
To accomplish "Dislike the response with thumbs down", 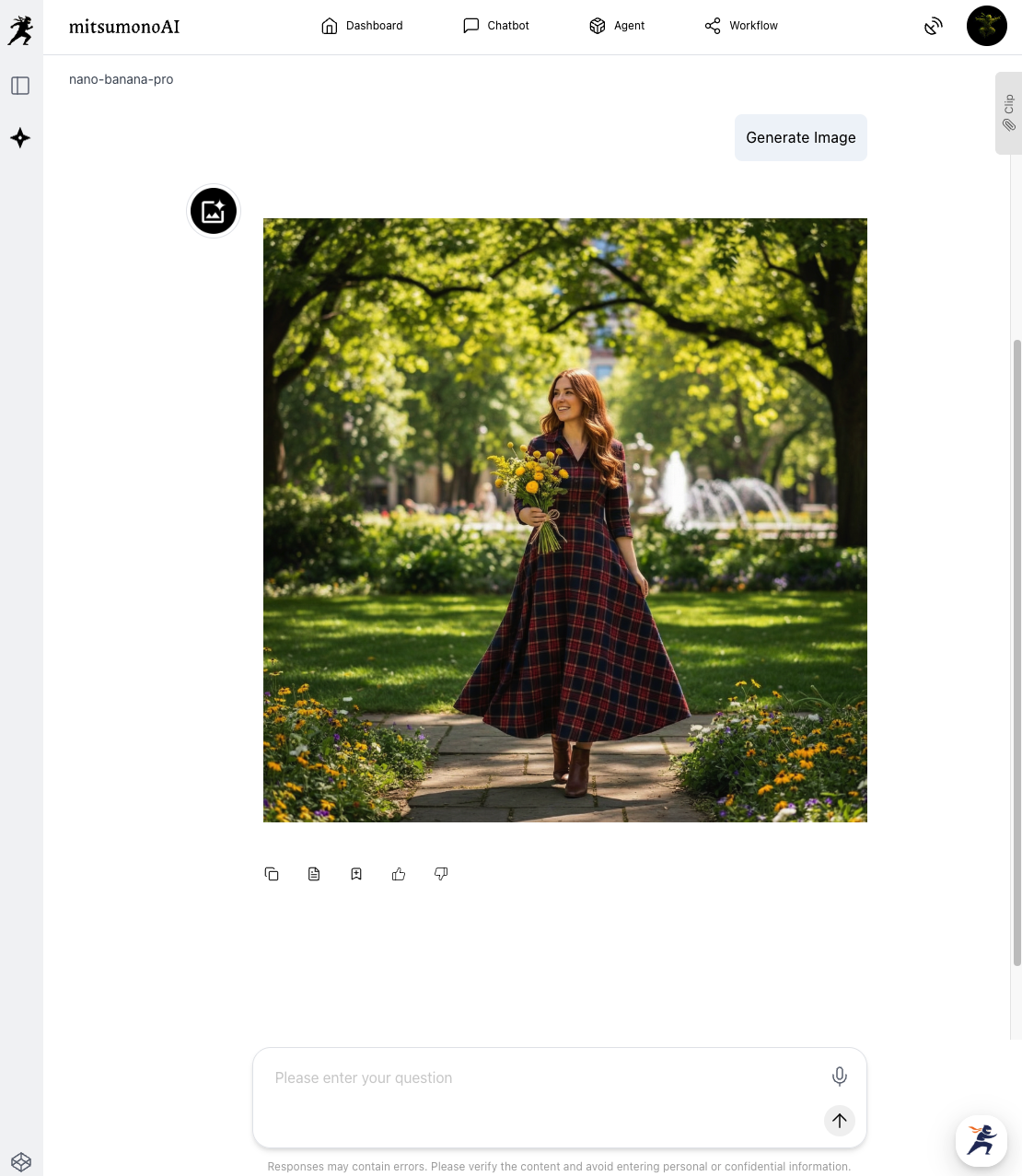I will click(441, 874).
